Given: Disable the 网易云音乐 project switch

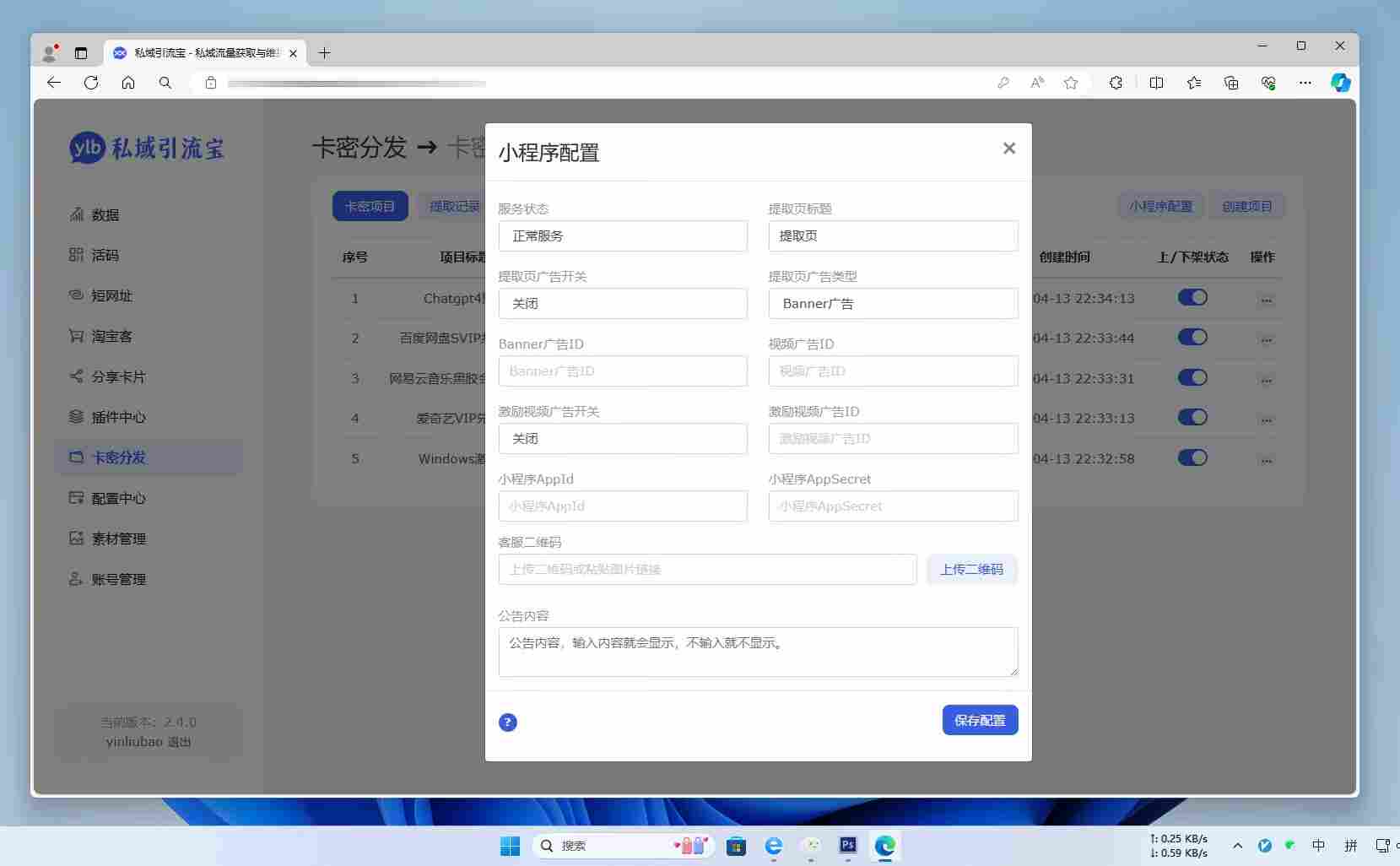Looking at the screenshot, I should pos(1192,377).
